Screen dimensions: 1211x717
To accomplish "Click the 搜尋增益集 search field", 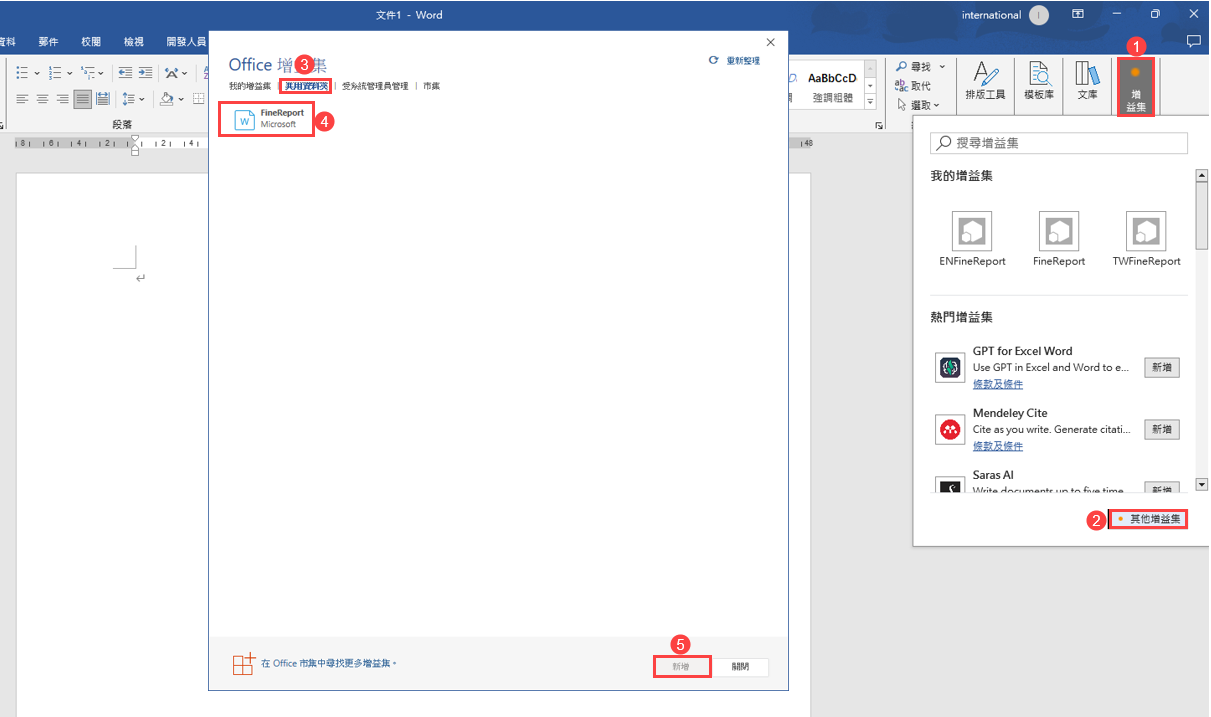I will point(1059,143).
